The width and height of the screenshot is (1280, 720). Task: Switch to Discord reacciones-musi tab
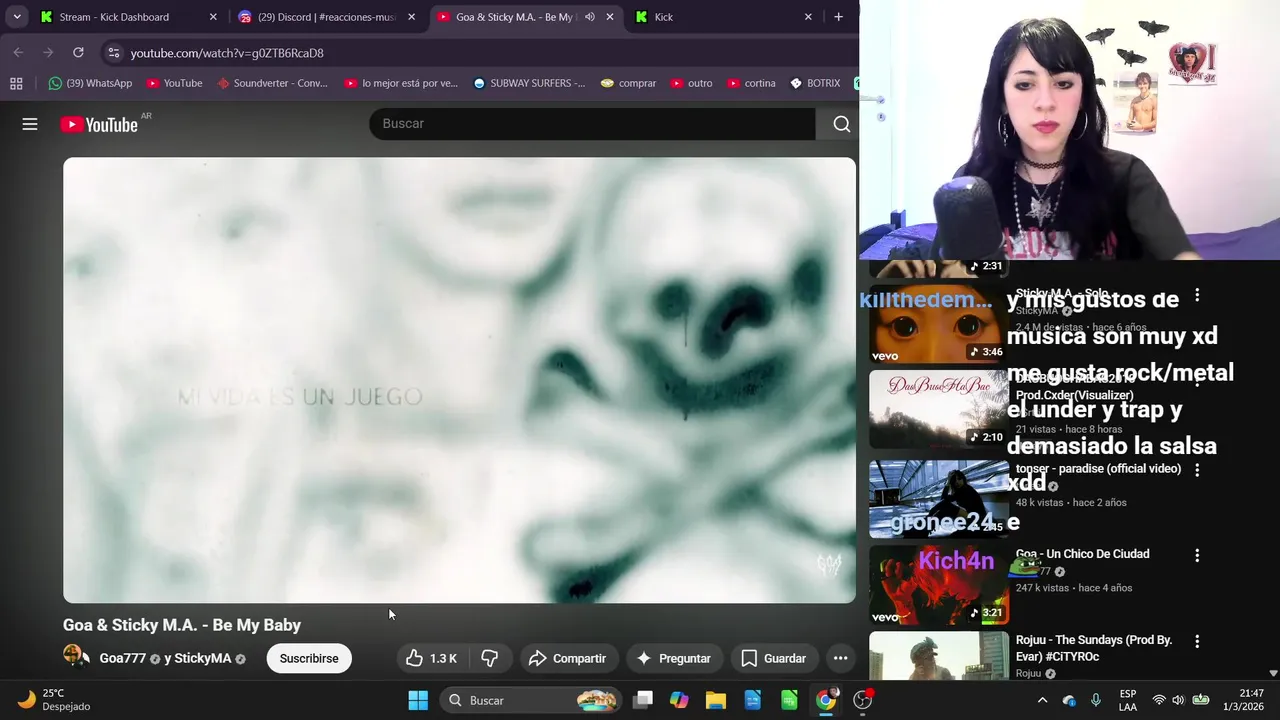click(326, 17)
